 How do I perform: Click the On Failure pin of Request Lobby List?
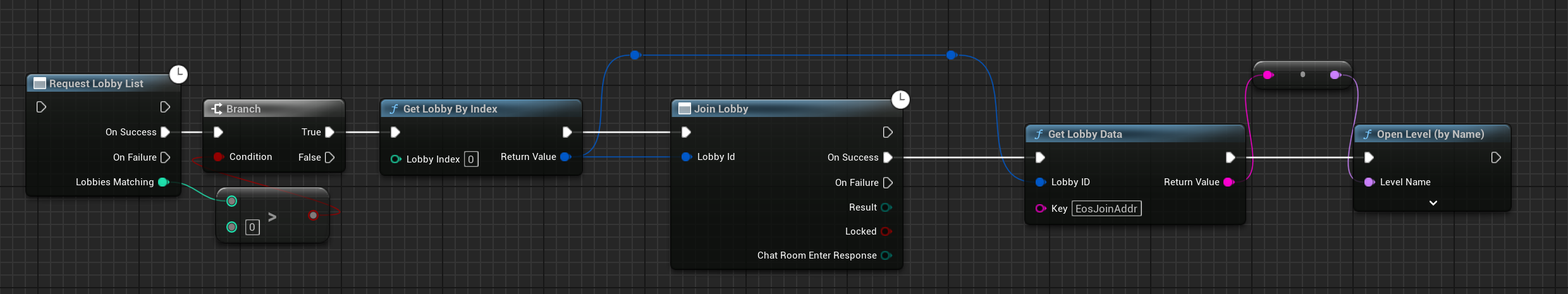(166, 157)
